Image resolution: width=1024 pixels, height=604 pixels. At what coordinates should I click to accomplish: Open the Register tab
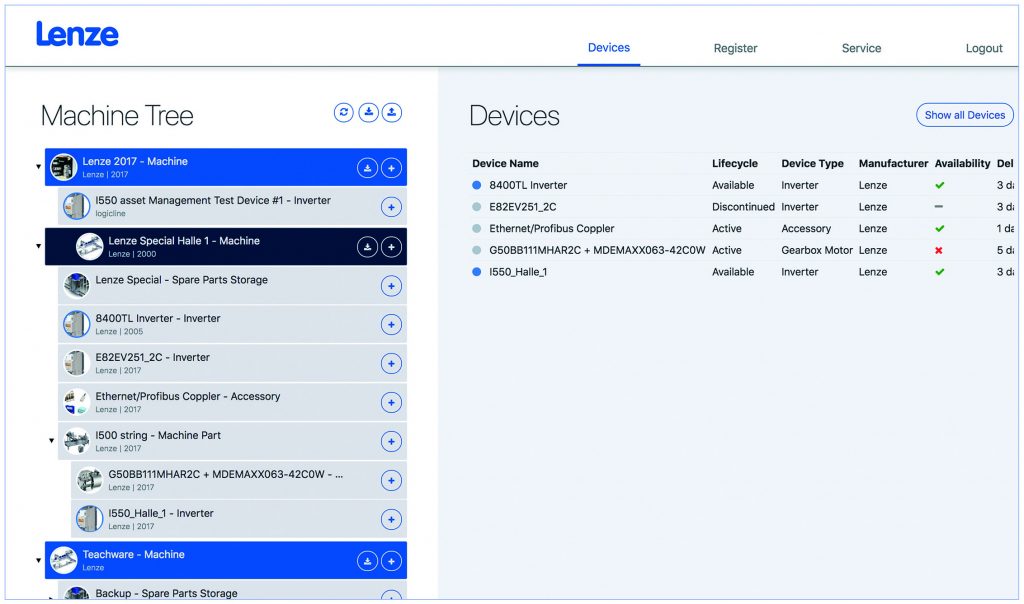[735, 48]
